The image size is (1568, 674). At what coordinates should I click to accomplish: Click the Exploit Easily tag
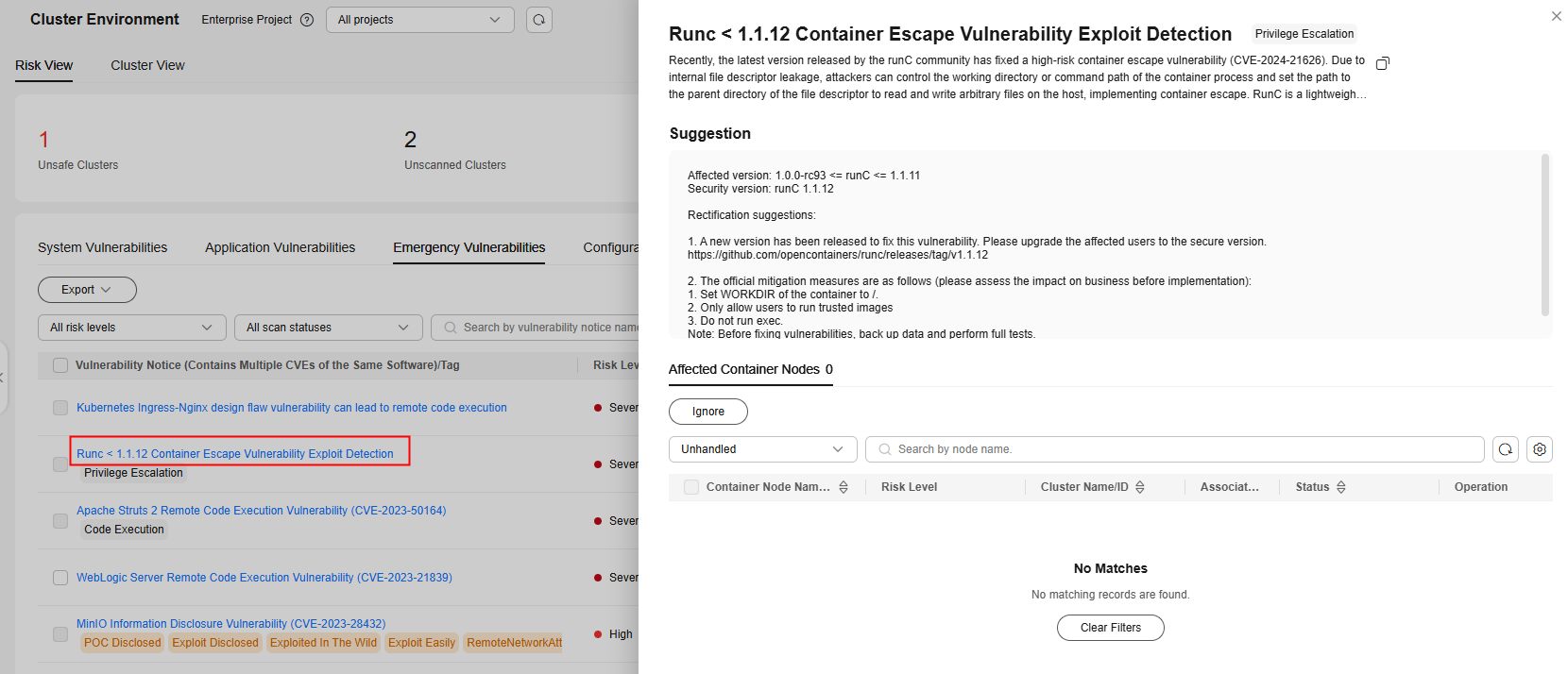(421, 643)
